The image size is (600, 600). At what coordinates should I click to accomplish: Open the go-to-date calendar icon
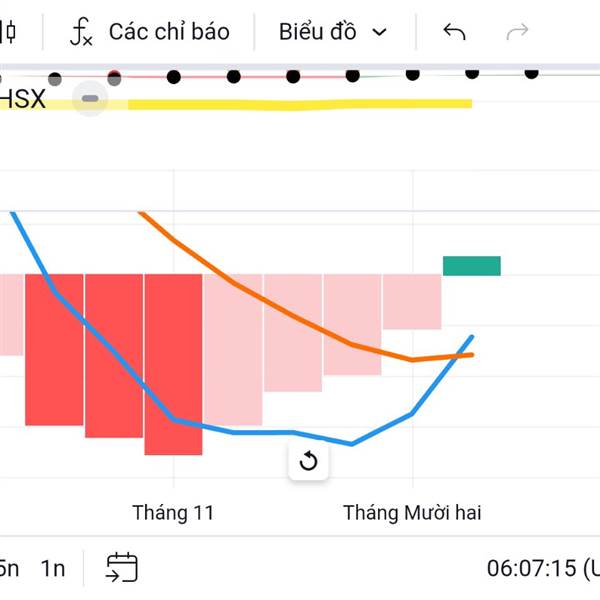tap(122, 568)
